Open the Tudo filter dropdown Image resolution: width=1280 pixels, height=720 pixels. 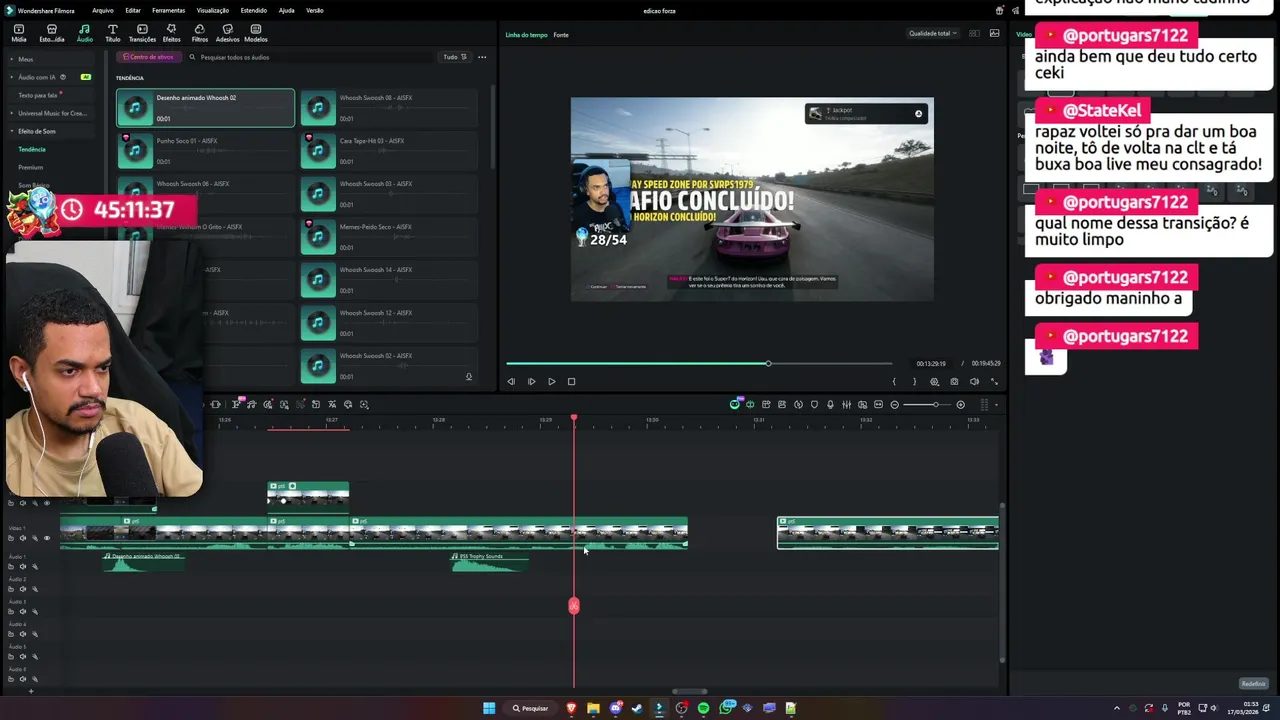455,57
